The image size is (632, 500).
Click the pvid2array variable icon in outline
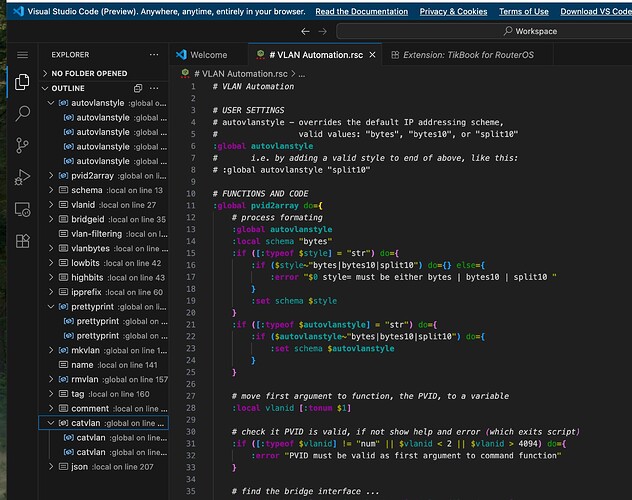tap(63, 176)
